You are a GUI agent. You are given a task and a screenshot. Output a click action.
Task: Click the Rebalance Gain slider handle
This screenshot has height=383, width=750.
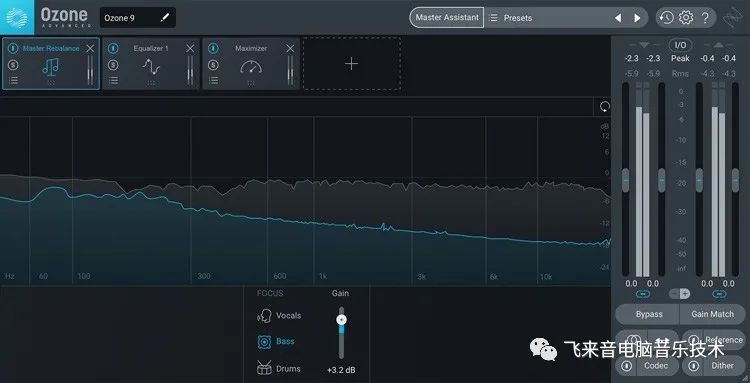(x=341, y=320)
